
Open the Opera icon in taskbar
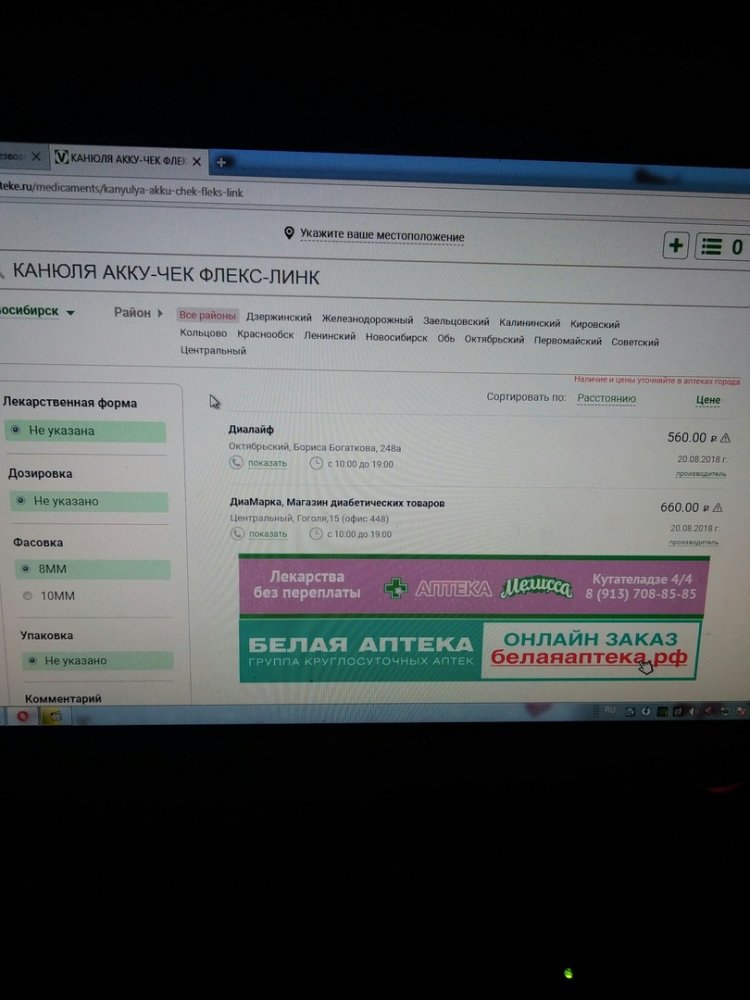coord(22,715)
